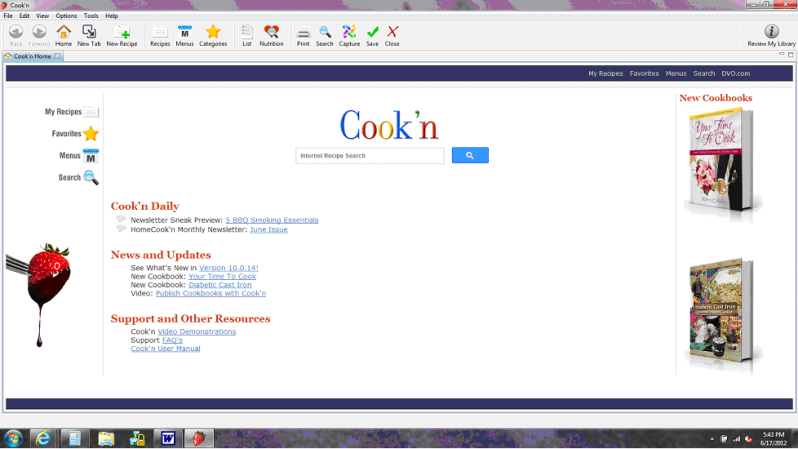Image resolution: width=798 pixels, height=449 pixels.
Task: Create a New Recipe from toolbar
Action: coord(122,35)
